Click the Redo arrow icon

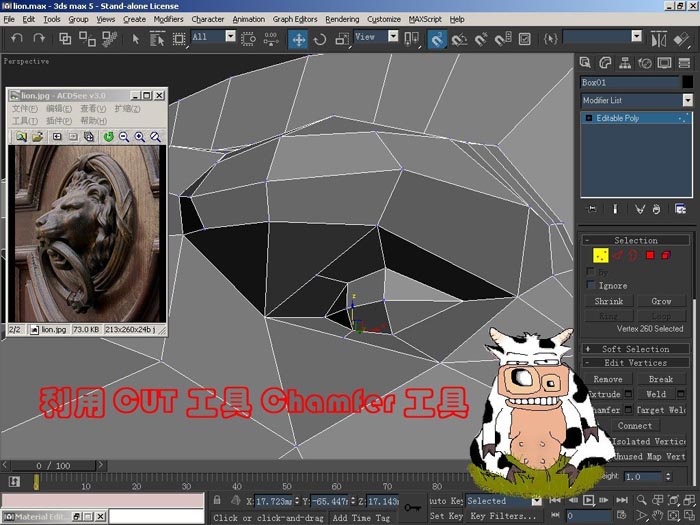point(39,39)
